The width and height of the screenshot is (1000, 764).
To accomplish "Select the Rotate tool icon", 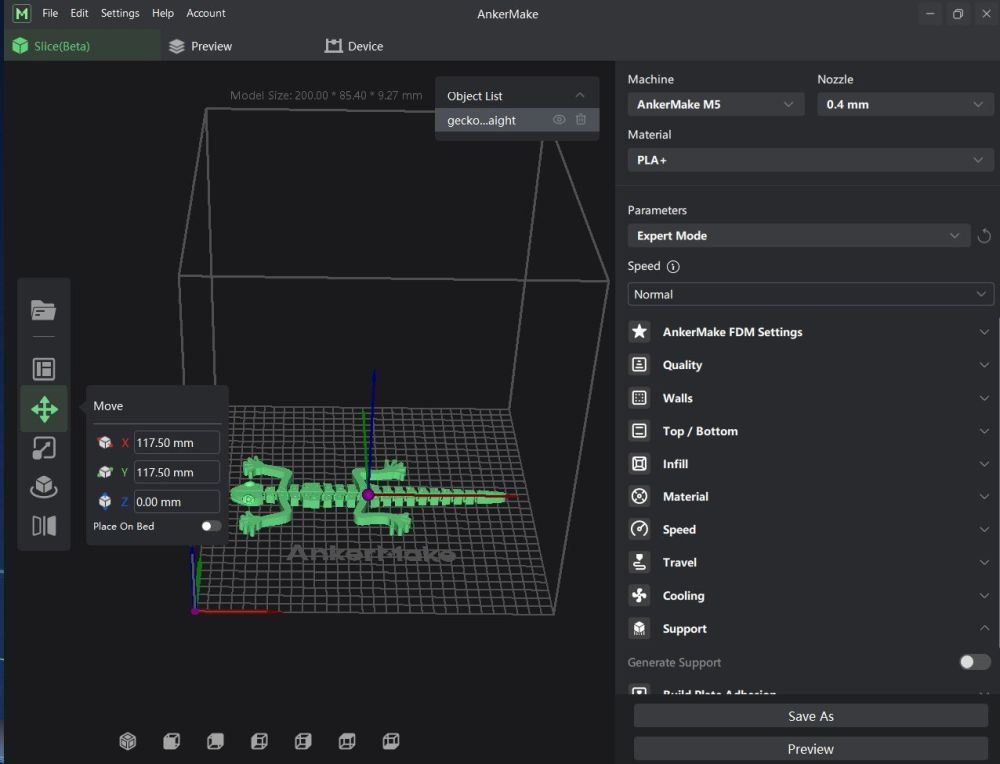I will point(43,487).
